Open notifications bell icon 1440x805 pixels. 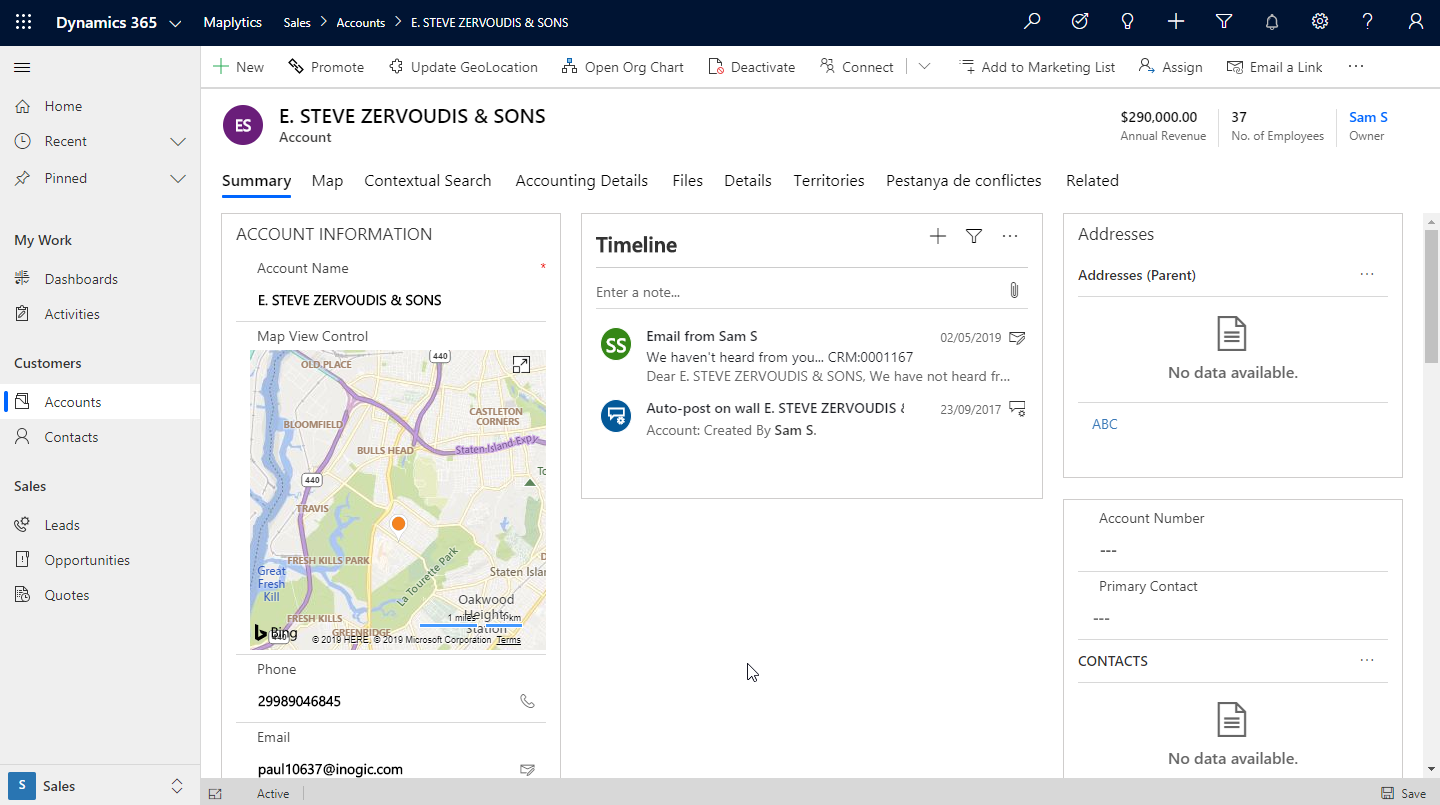(x=1272, y=22)
